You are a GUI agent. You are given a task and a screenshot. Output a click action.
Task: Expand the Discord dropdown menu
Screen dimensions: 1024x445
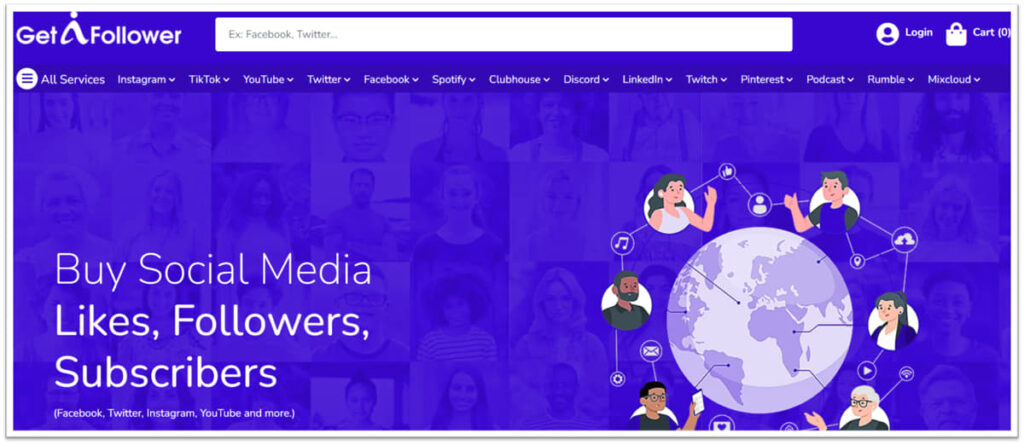pyautogui.click(x=586, y=80)
